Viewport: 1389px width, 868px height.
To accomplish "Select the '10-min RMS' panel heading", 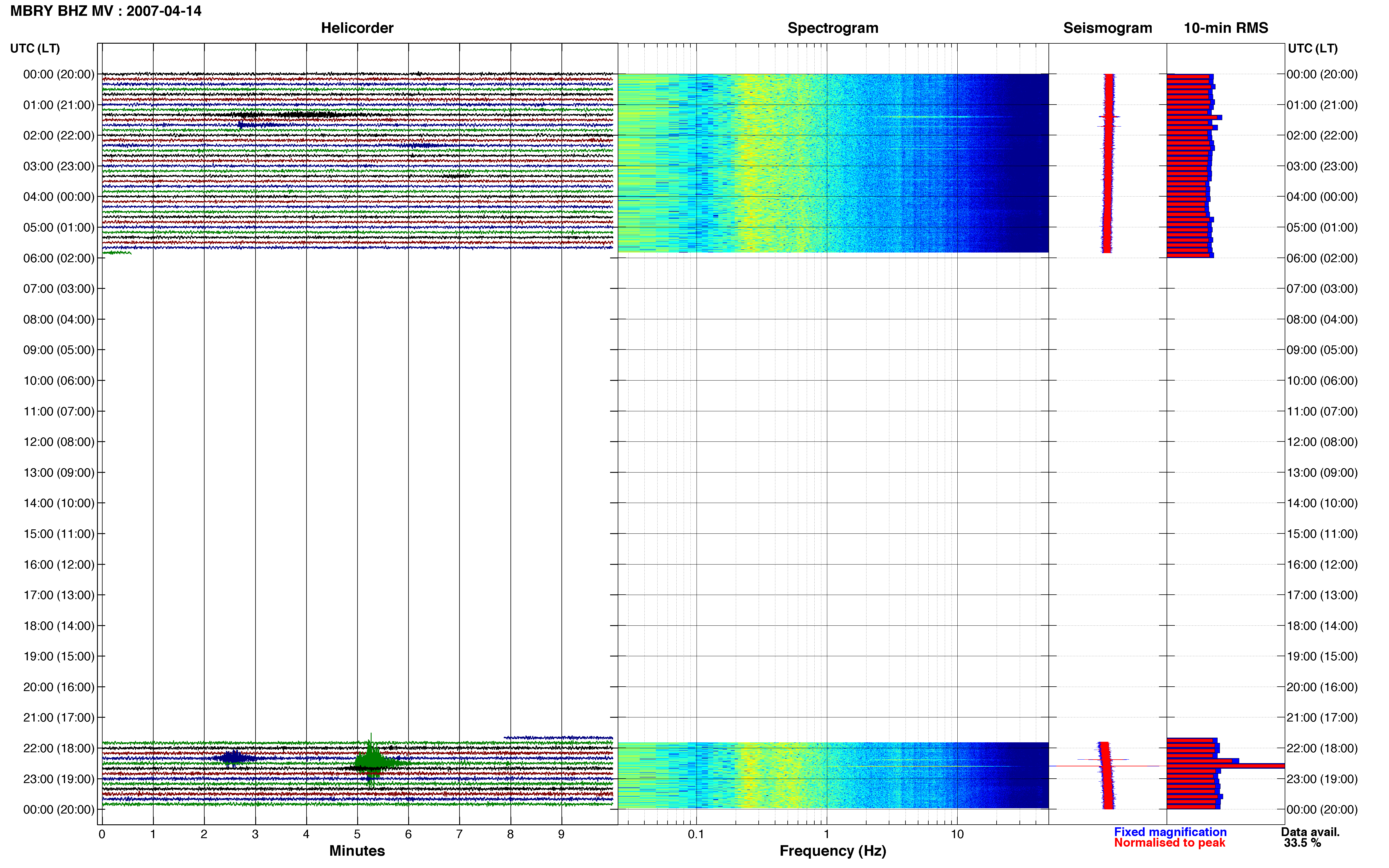I will click(1226, 28).
